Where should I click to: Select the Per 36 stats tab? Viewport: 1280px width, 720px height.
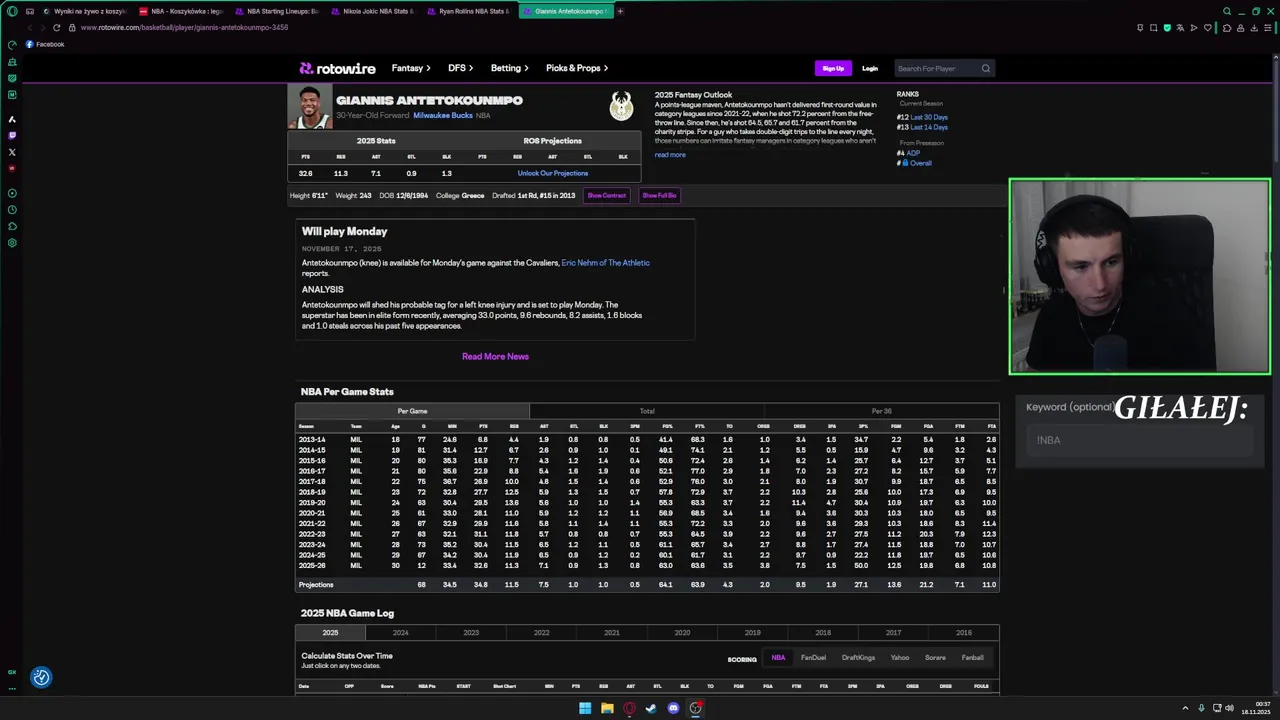click(881, 411)
